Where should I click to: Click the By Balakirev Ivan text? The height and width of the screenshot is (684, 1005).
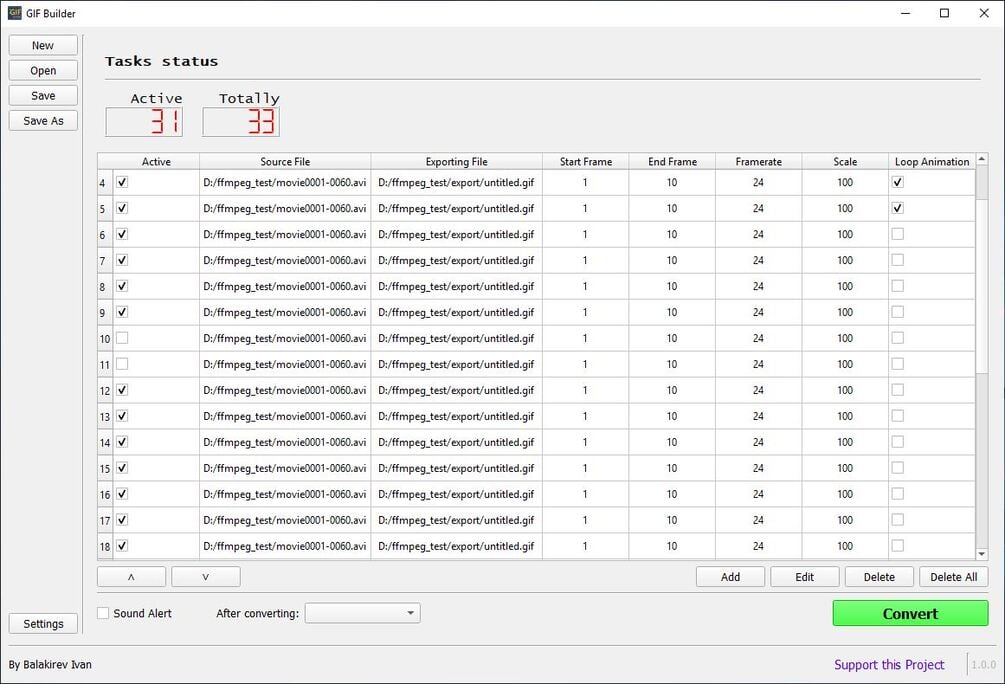[x=50, y=665]
